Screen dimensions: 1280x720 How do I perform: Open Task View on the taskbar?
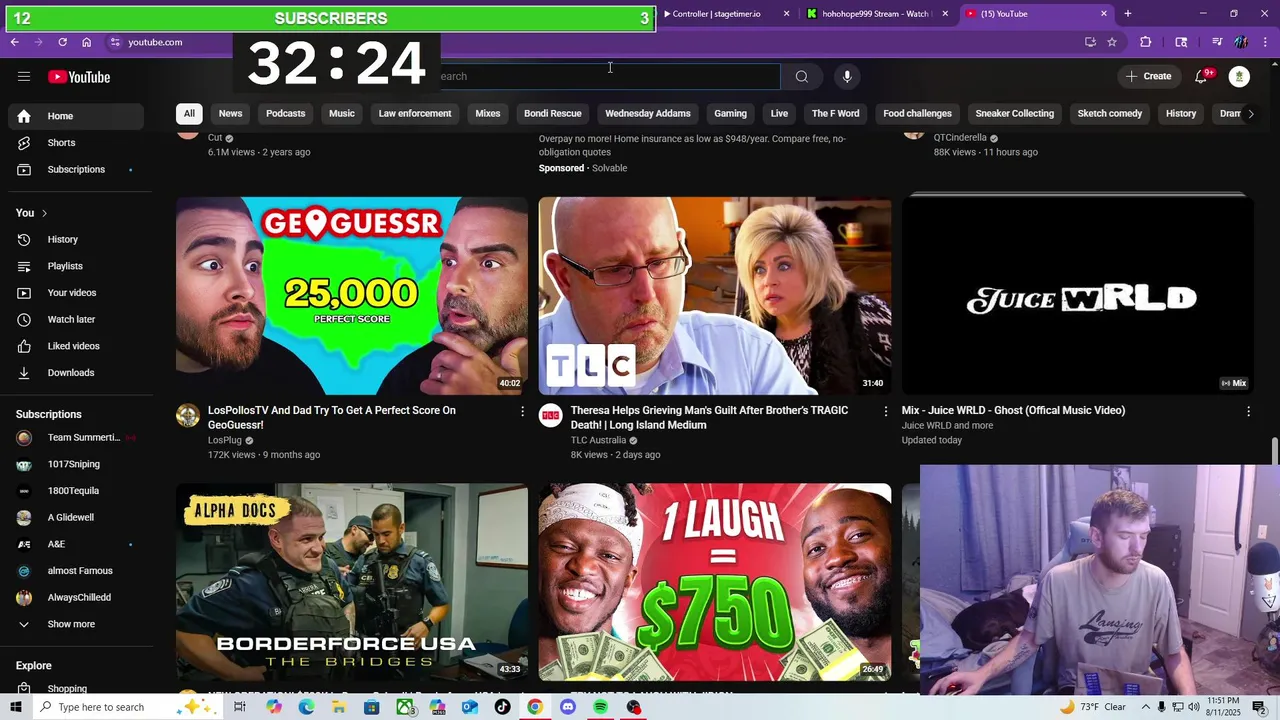click(240, 707)
